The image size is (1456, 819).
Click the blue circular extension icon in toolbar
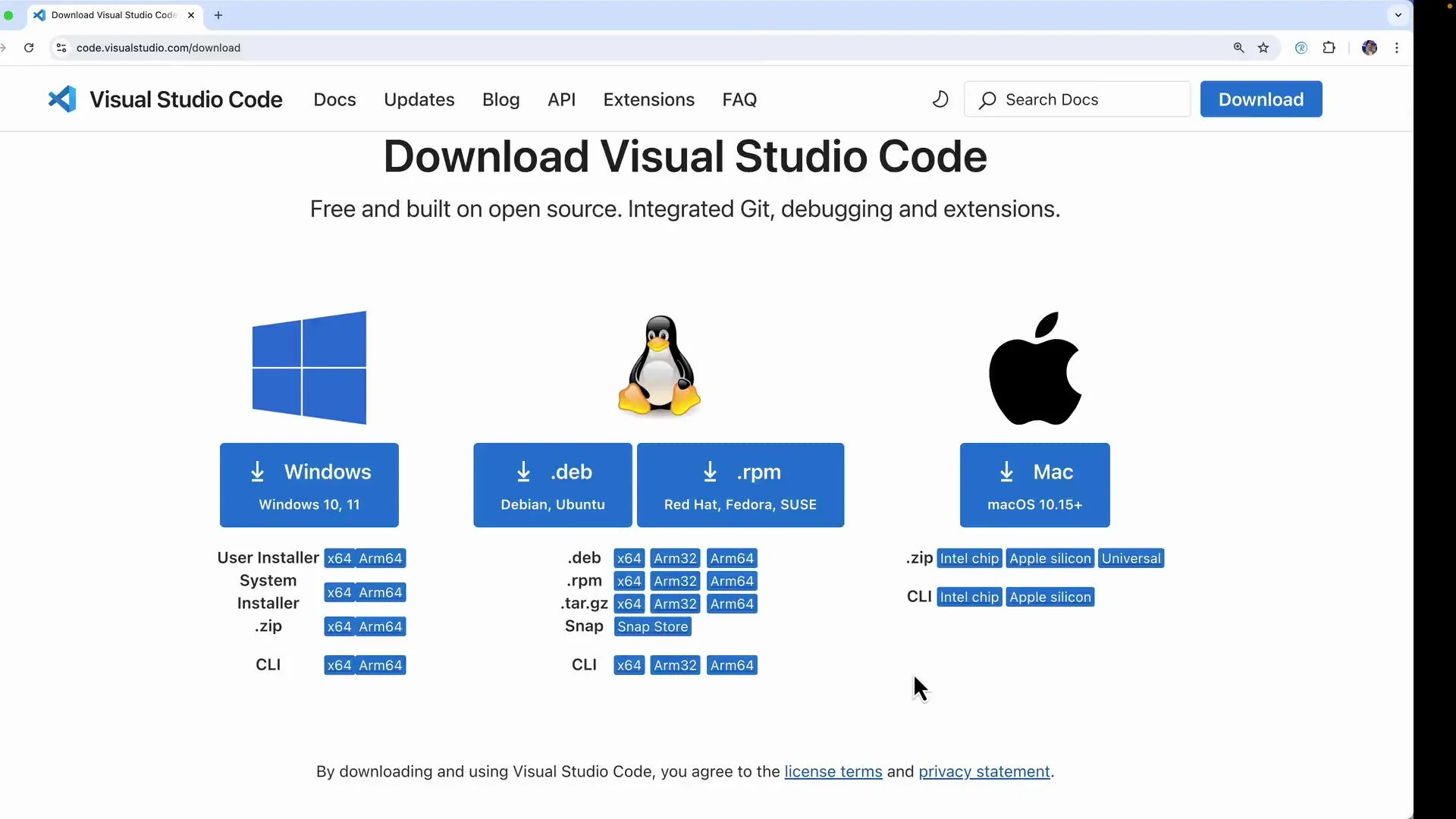tap(1301, 48)
